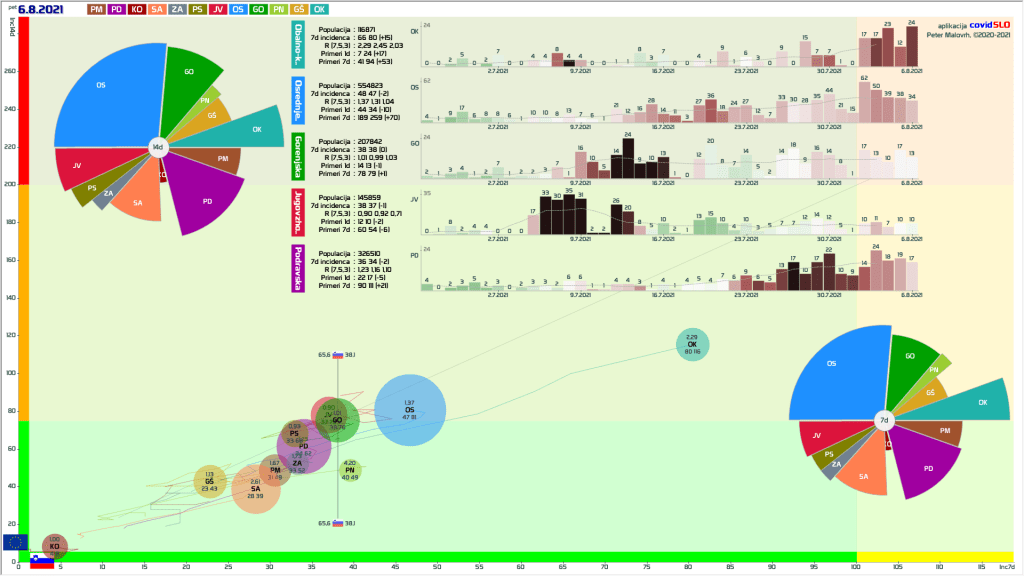Open the Podravska region vertical tab
The height and width of the screenshot is (576, 1024).
click(299, 268)
